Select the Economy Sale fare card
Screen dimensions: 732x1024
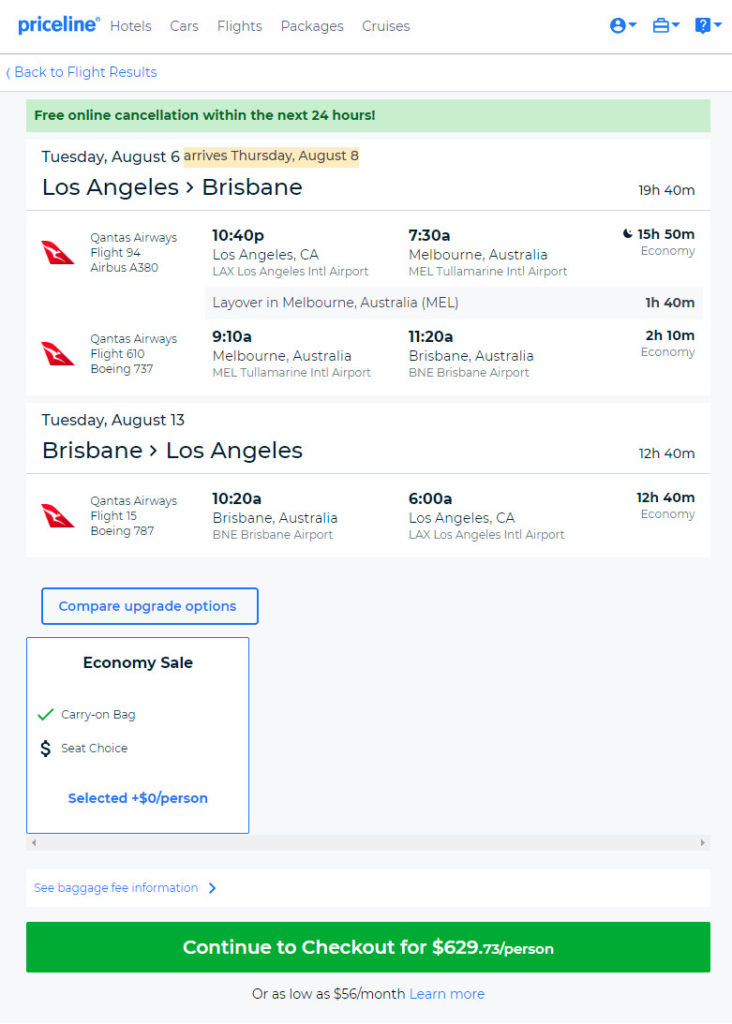coord(138,735)
